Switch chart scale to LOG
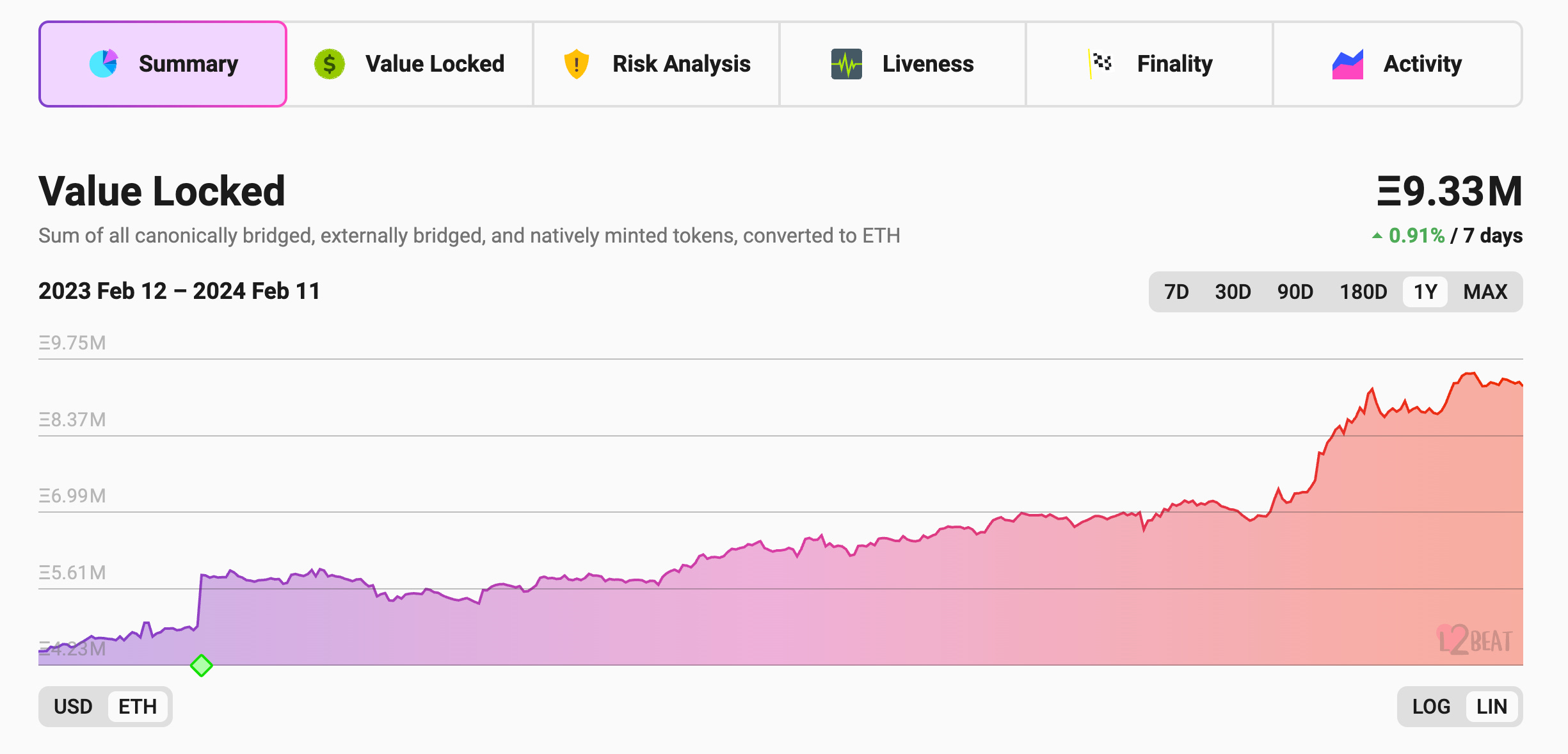Viewport: 1568px width, 754px height. pyautogui.click(x=1431, y=707)
